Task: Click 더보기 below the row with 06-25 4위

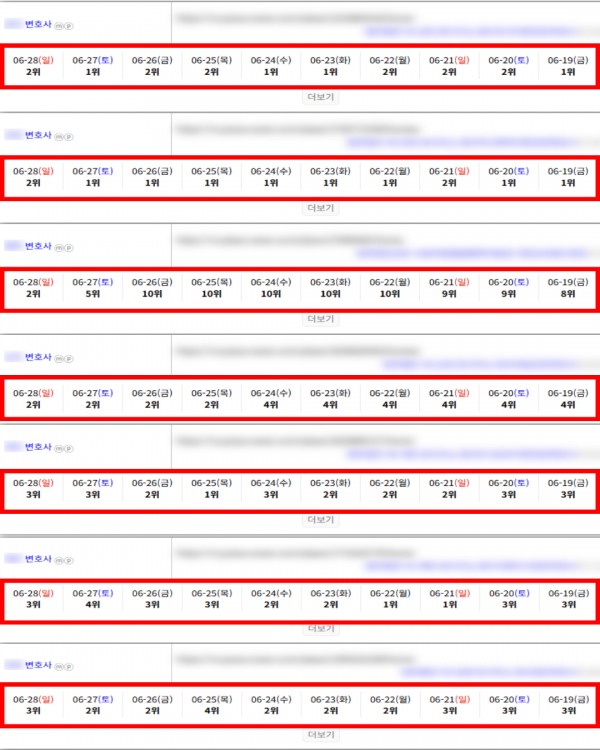Action: pos(321,735)
